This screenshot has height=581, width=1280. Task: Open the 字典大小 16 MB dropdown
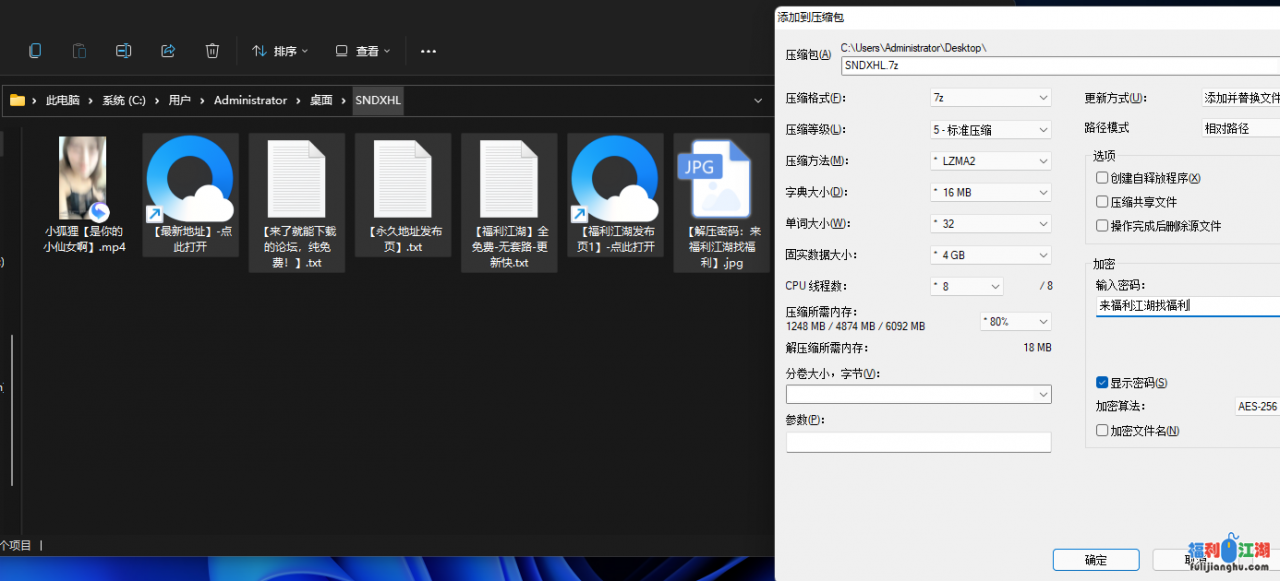tap(990, 192)
